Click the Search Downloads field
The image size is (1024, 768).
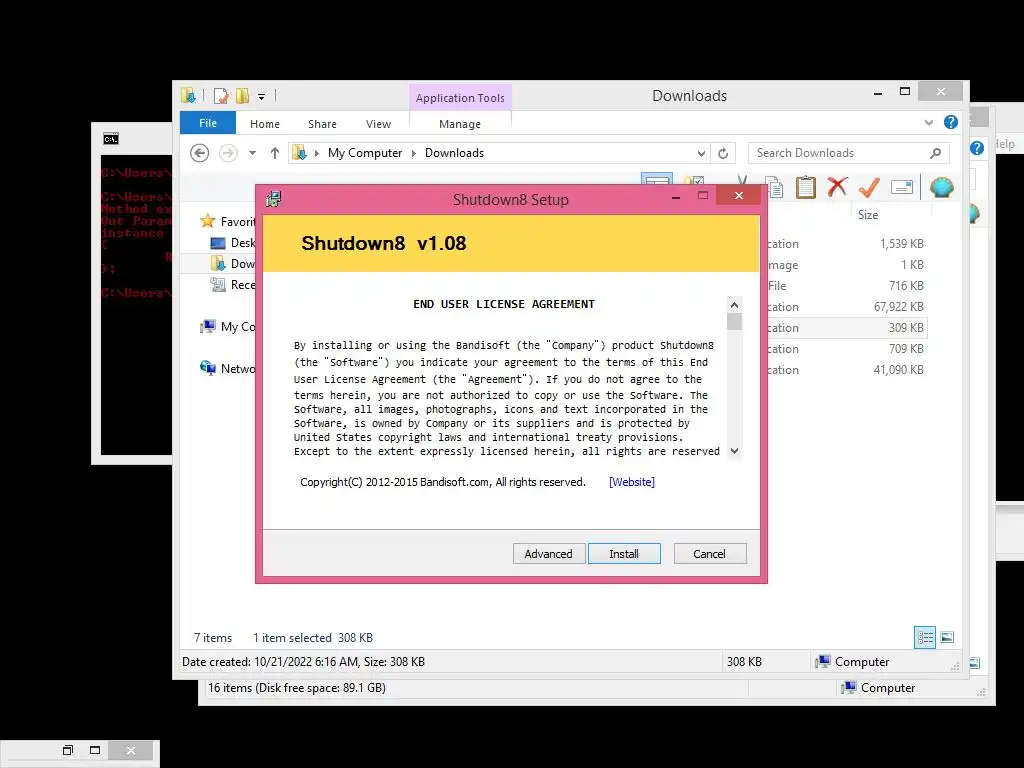(x=848, y=153)
